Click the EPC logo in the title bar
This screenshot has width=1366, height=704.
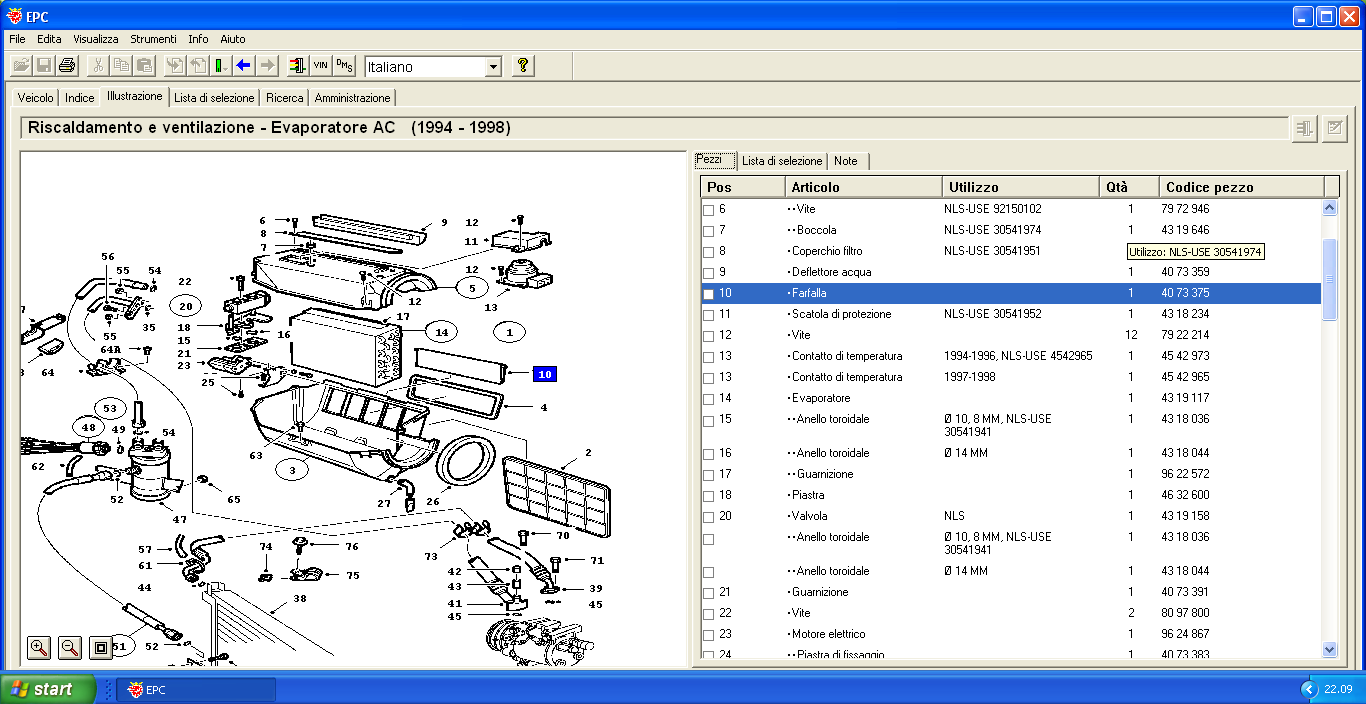pyautogui.click(x=13, y=16)
